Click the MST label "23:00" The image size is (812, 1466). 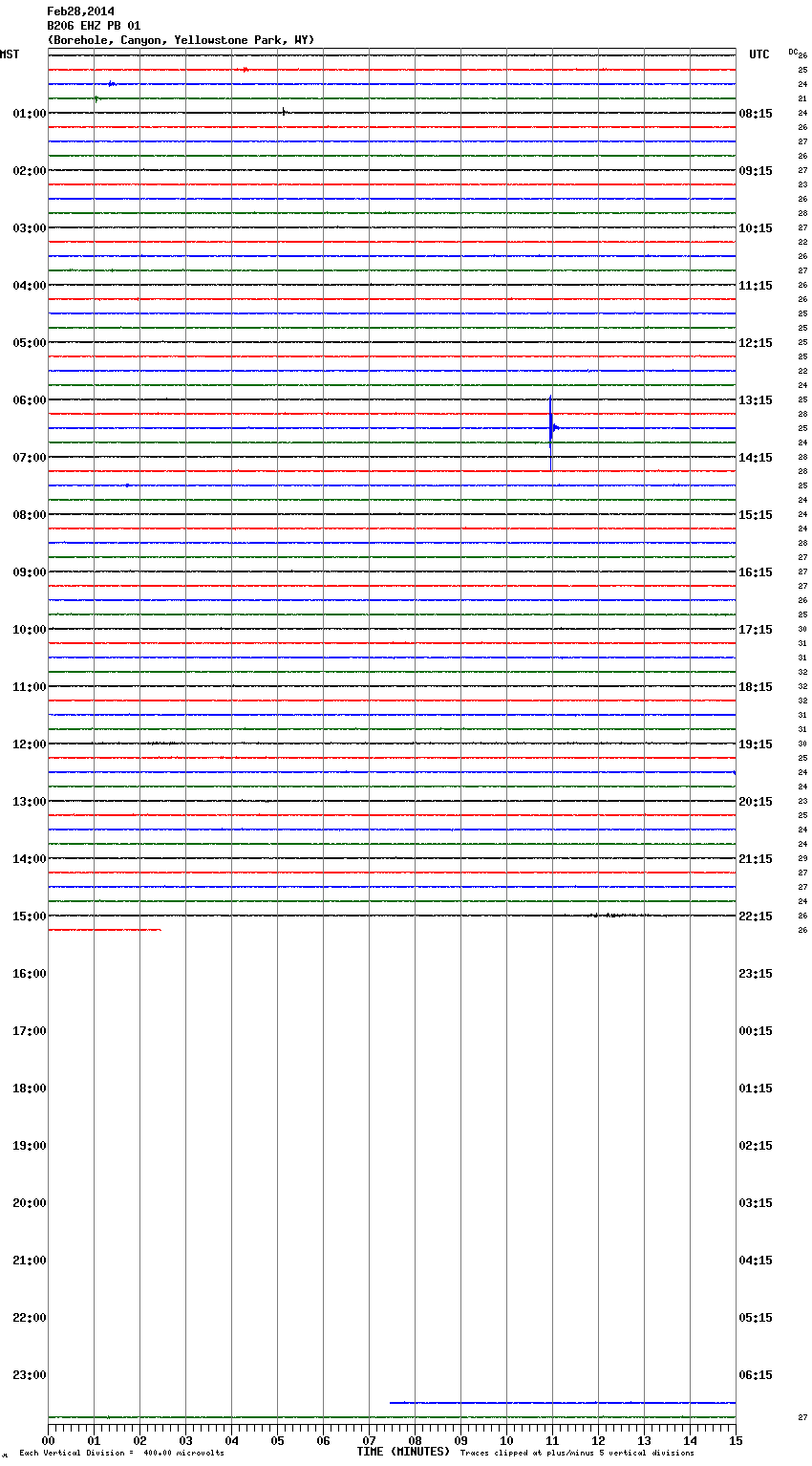coord(30,1375)
